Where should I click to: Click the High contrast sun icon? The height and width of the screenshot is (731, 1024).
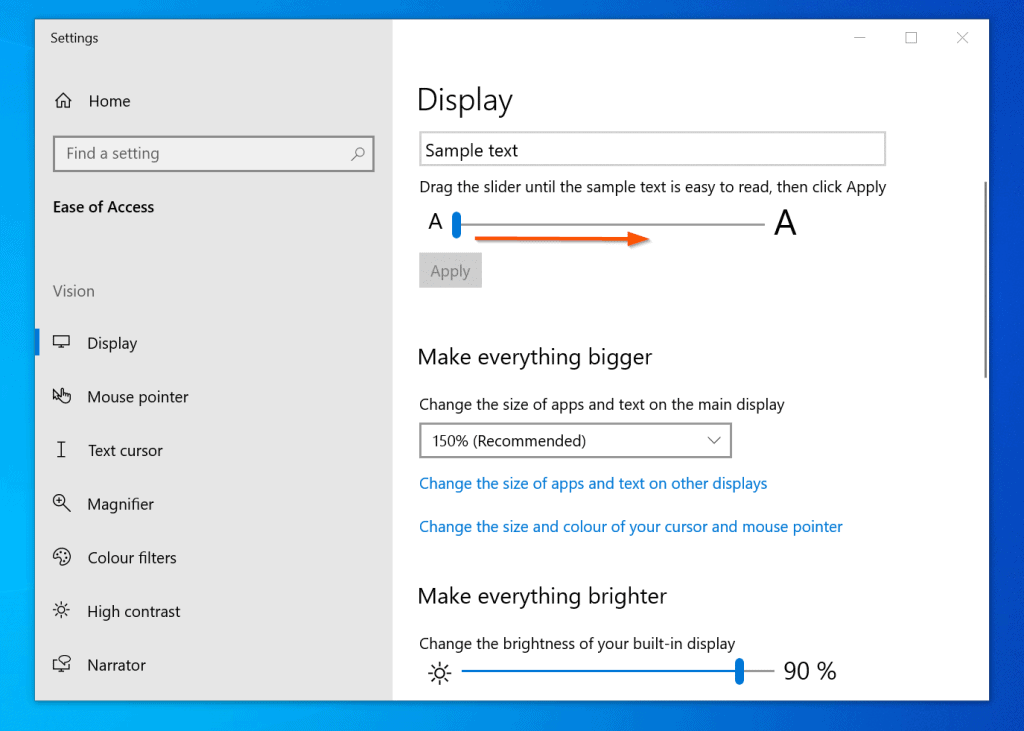[x=61, y=610]
